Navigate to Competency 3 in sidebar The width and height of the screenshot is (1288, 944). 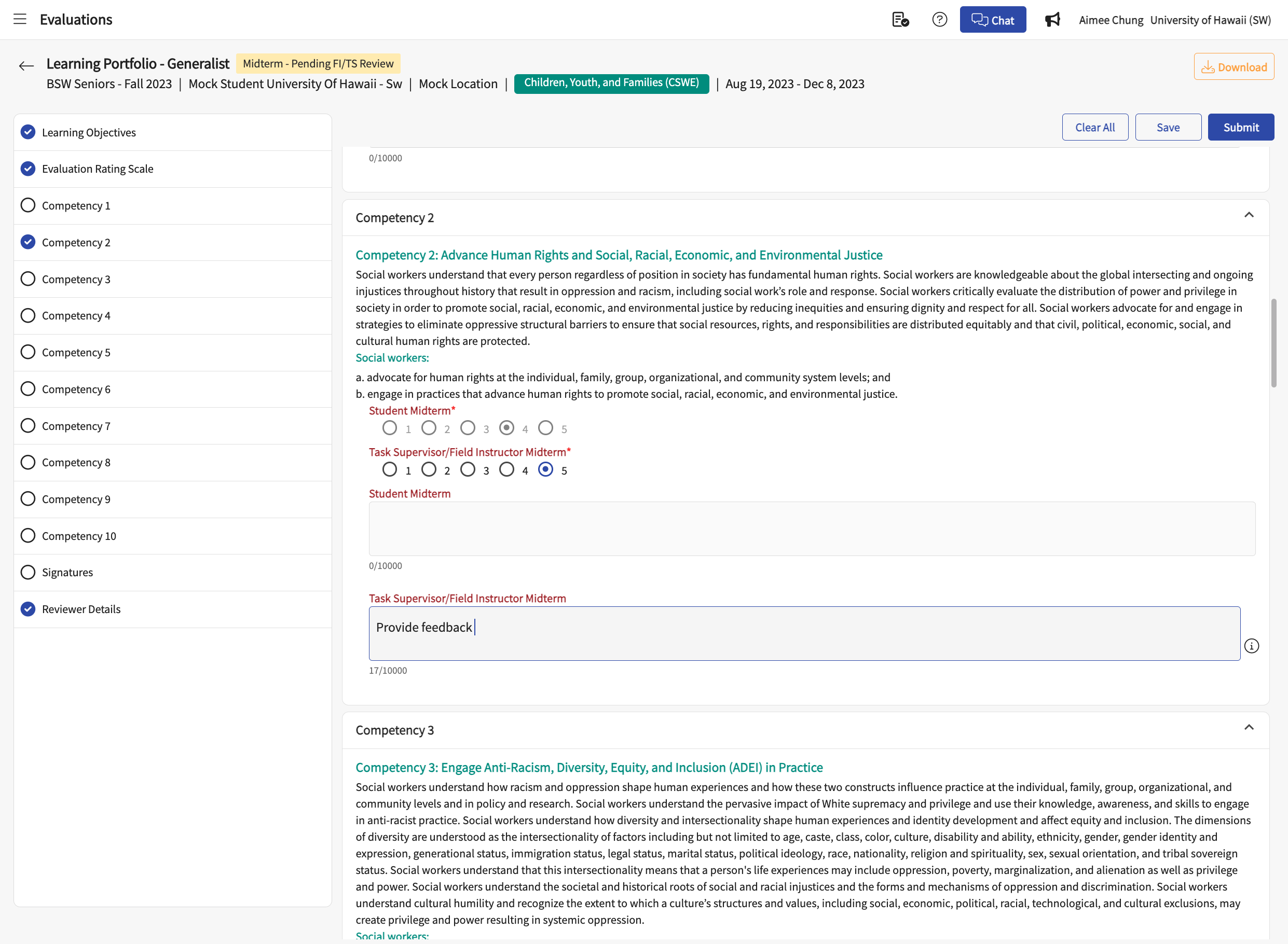173,279
